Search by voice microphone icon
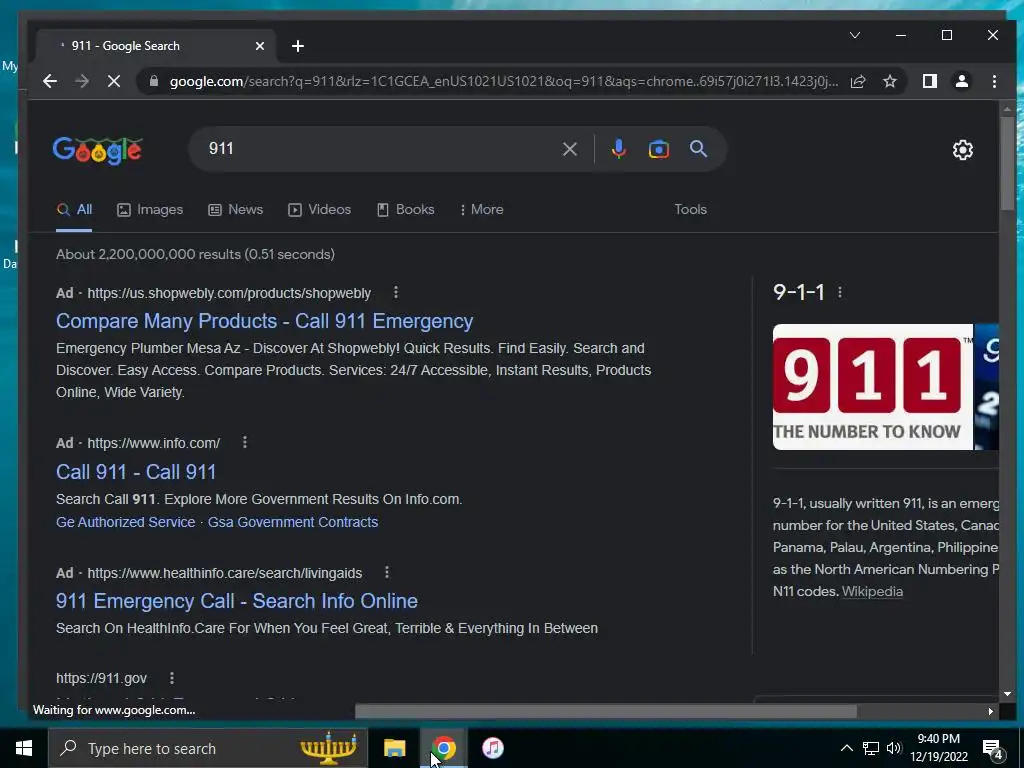Image resolution: width=1024 pixels, height=768 pixels. coord(618,149)
